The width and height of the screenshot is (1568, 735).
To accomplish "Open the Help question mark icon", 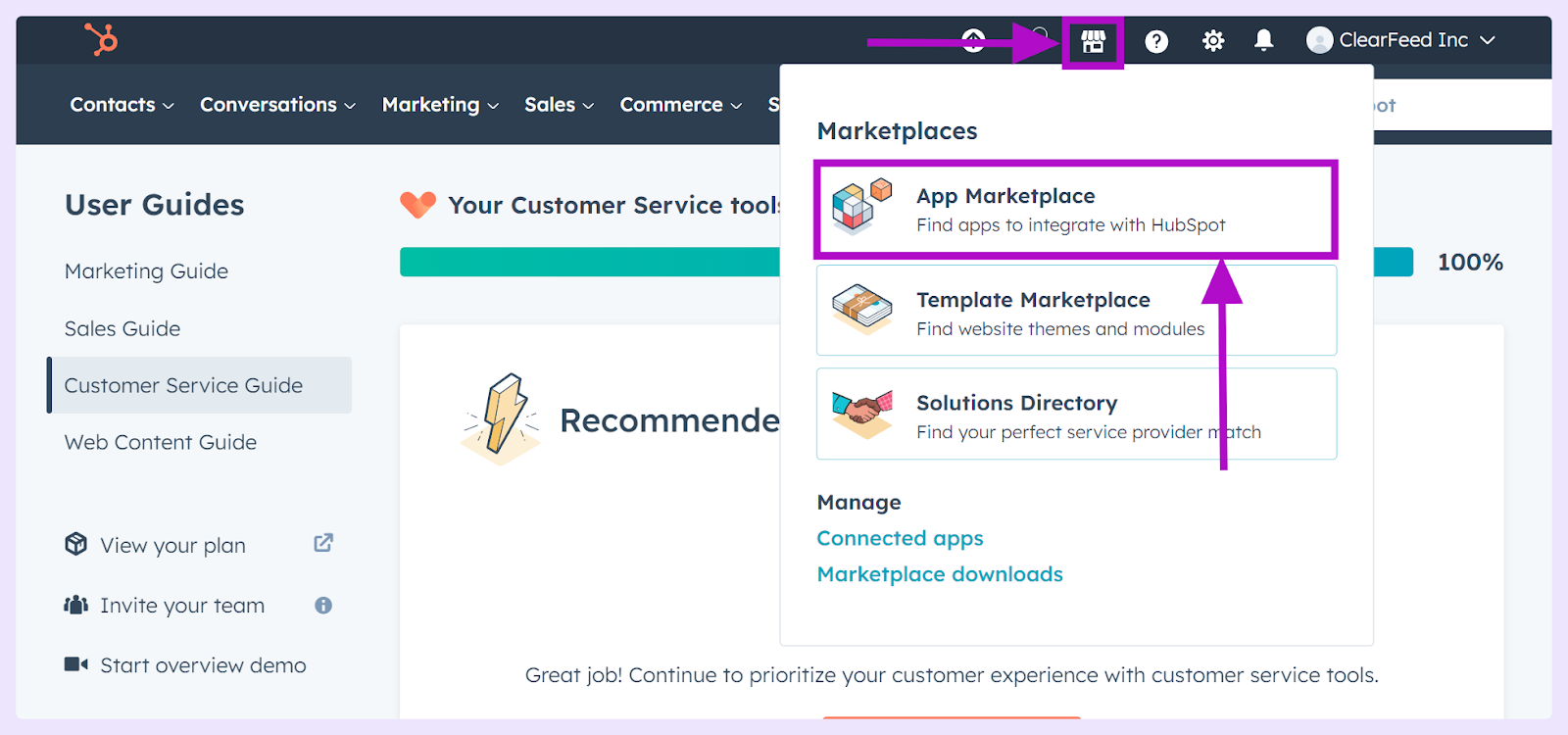I will 1156,41.
